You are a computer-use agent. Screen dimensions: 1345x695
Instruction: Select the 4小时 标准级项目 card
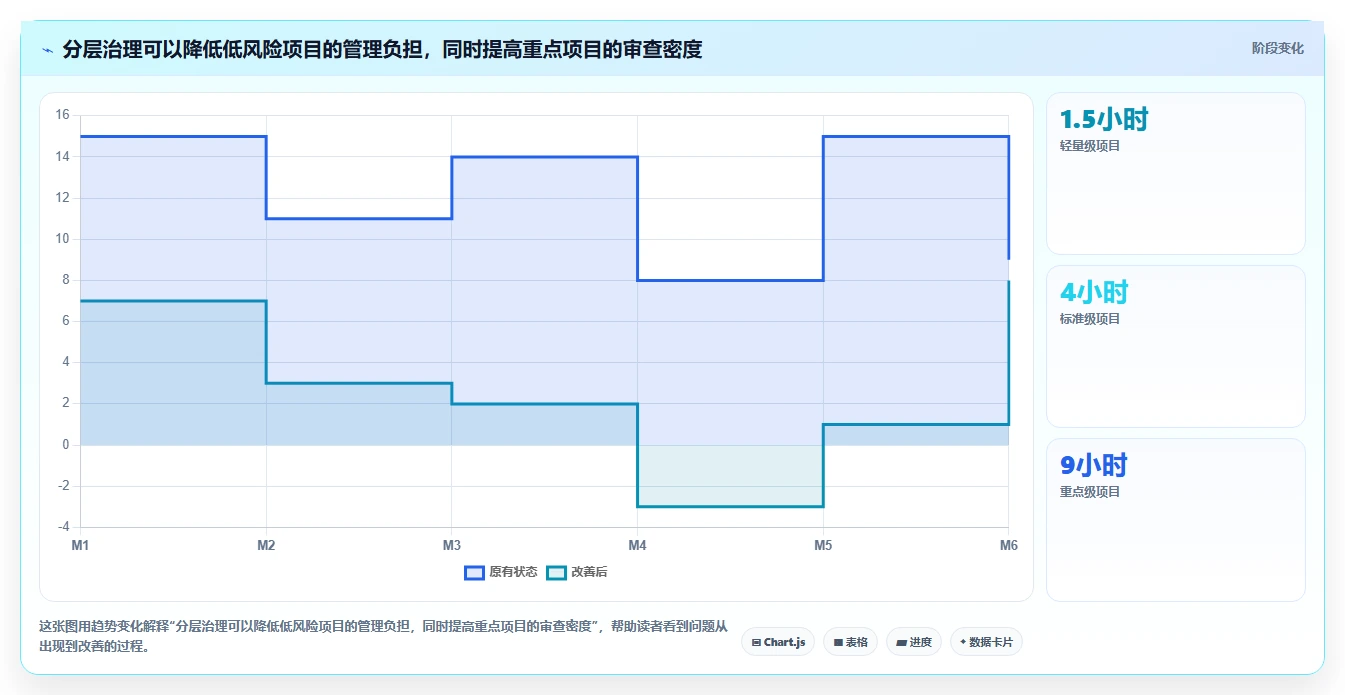1176,346
